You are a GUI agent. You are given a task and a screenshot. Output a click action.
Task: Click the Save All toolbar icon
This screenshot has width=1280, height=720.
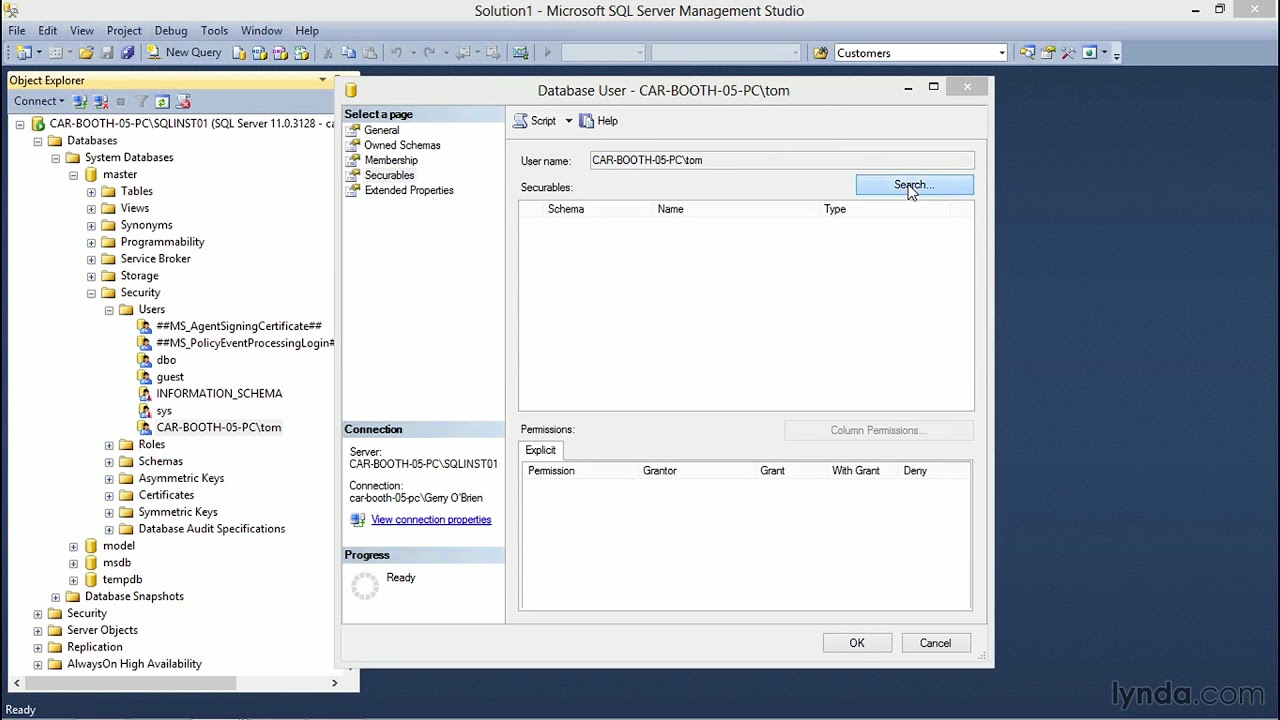pyautogui.click(x=128, y=53)
